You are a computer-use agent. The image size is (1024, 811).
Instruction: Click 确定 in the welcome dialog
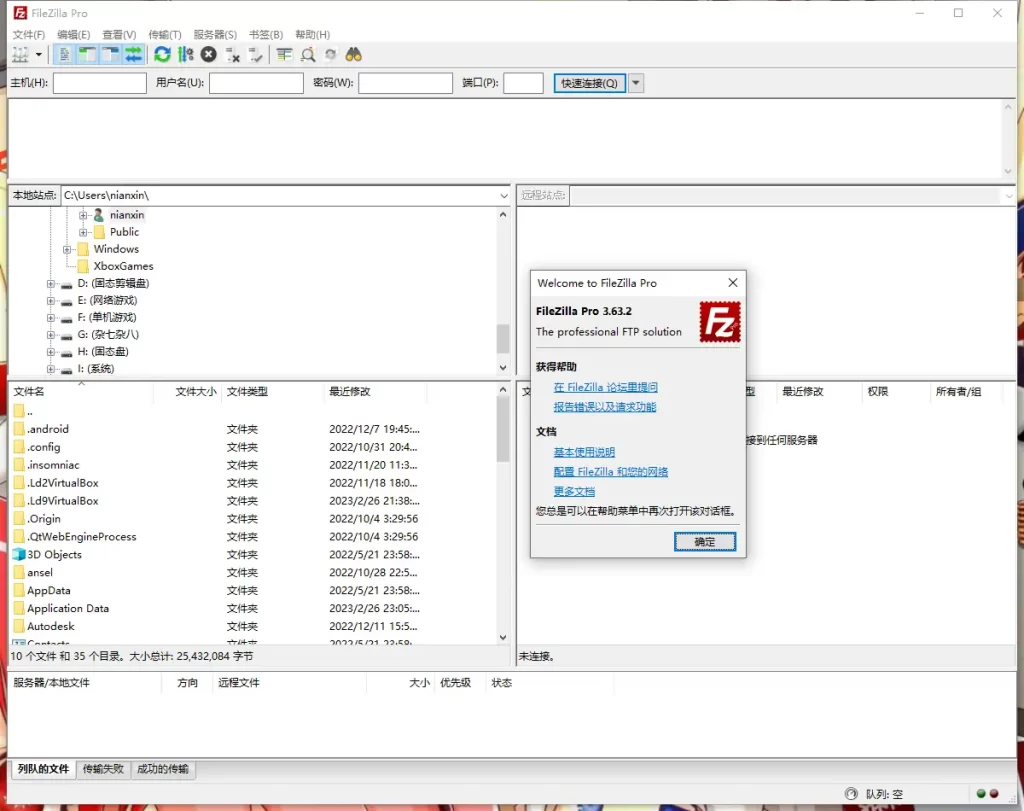point(705,541)
